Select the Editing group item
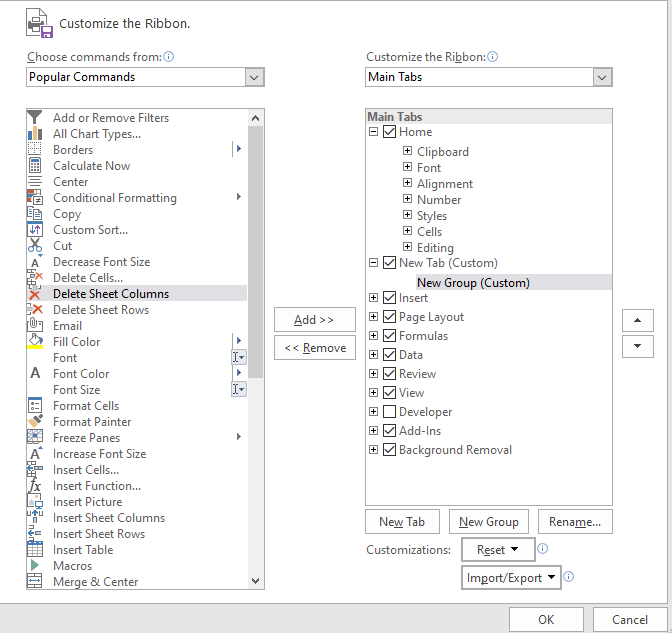Screen dimensions: 672x633 [x=435, y=247]
